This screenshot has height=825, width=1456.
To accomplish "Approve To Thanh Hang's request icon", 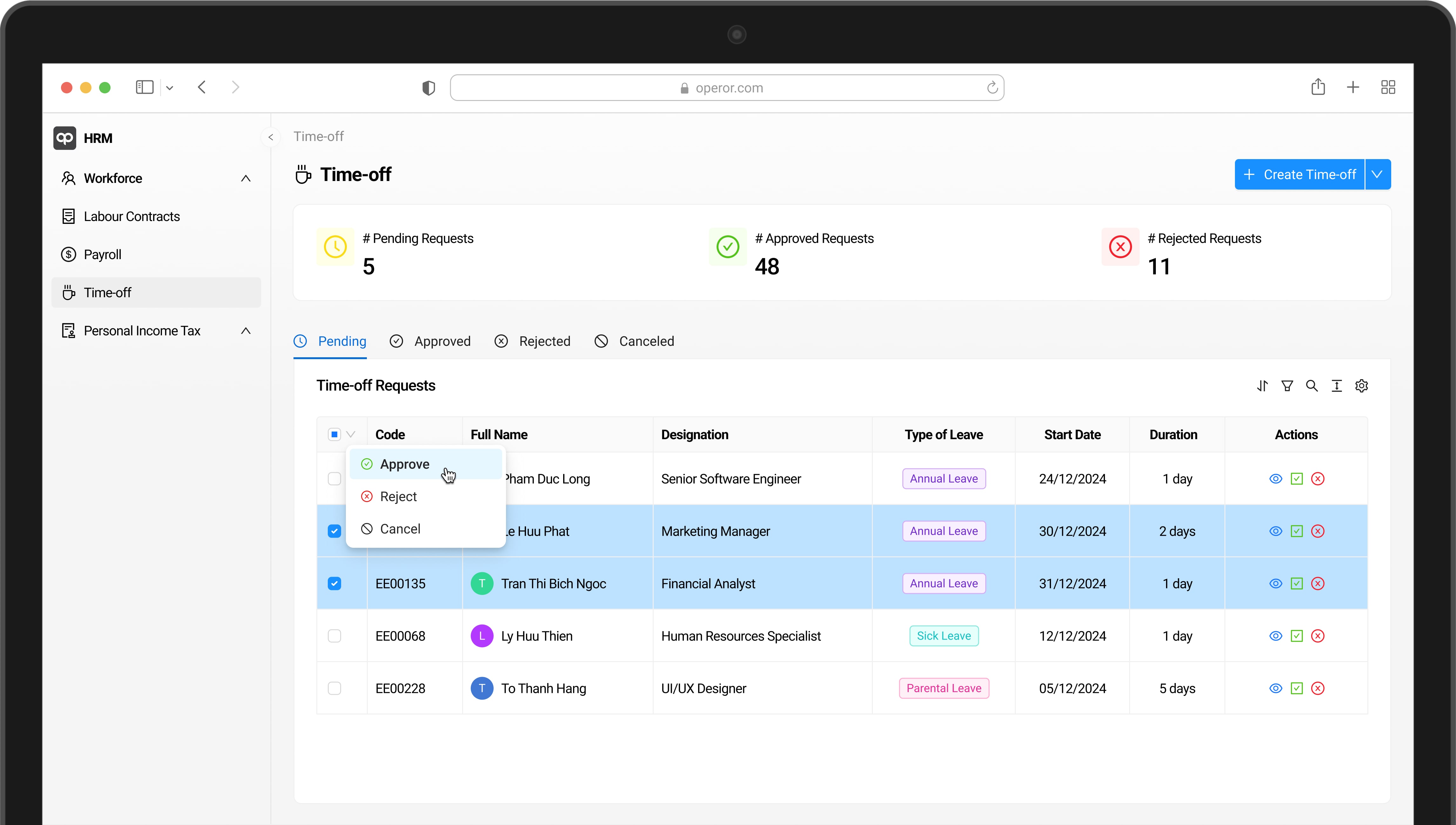I will [1297, 688].
